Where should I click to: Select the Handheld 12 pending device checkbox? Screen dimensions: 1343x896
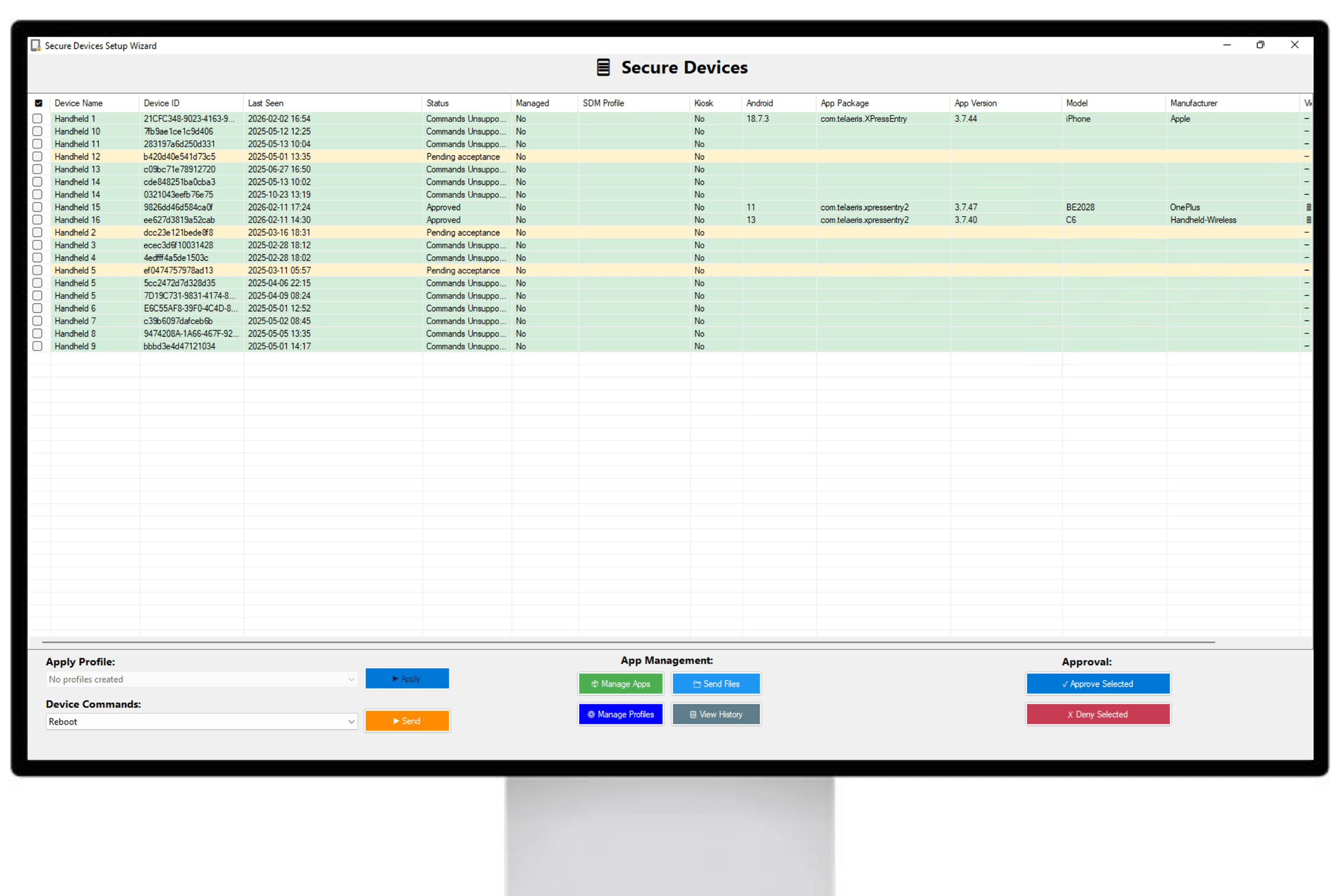38,156
